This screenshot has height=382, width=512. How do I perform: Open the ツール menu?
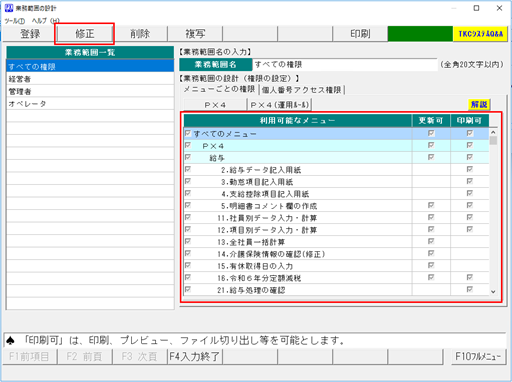[x=15, y=21]
